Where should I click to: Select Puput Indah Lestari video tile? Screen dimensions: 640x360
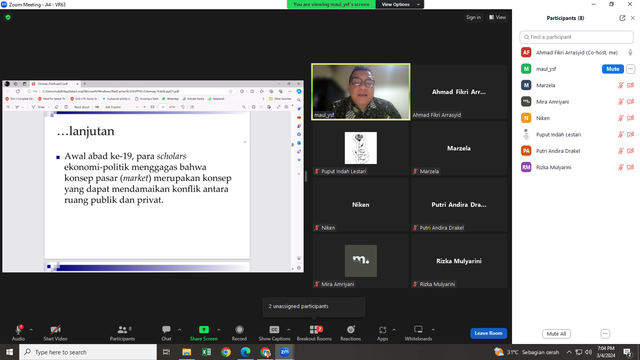pyautogui.click(x=361, y=148)
